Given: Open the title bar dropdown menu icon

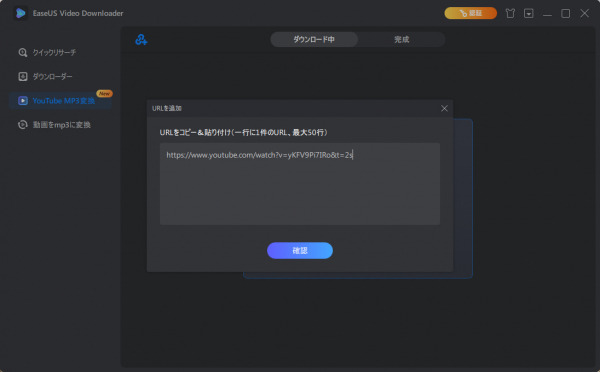Looking at the screenshot, I should tap(528, 13).
